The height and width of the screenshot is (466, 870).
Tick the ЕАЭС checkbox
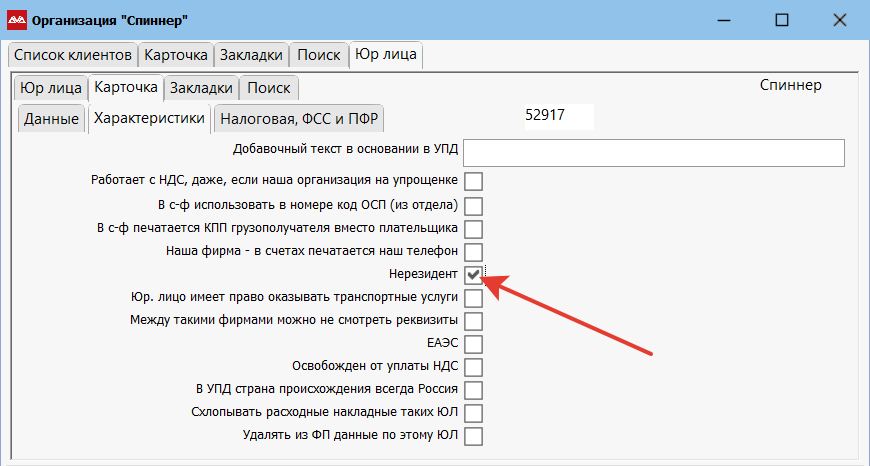tap(473, 344)
